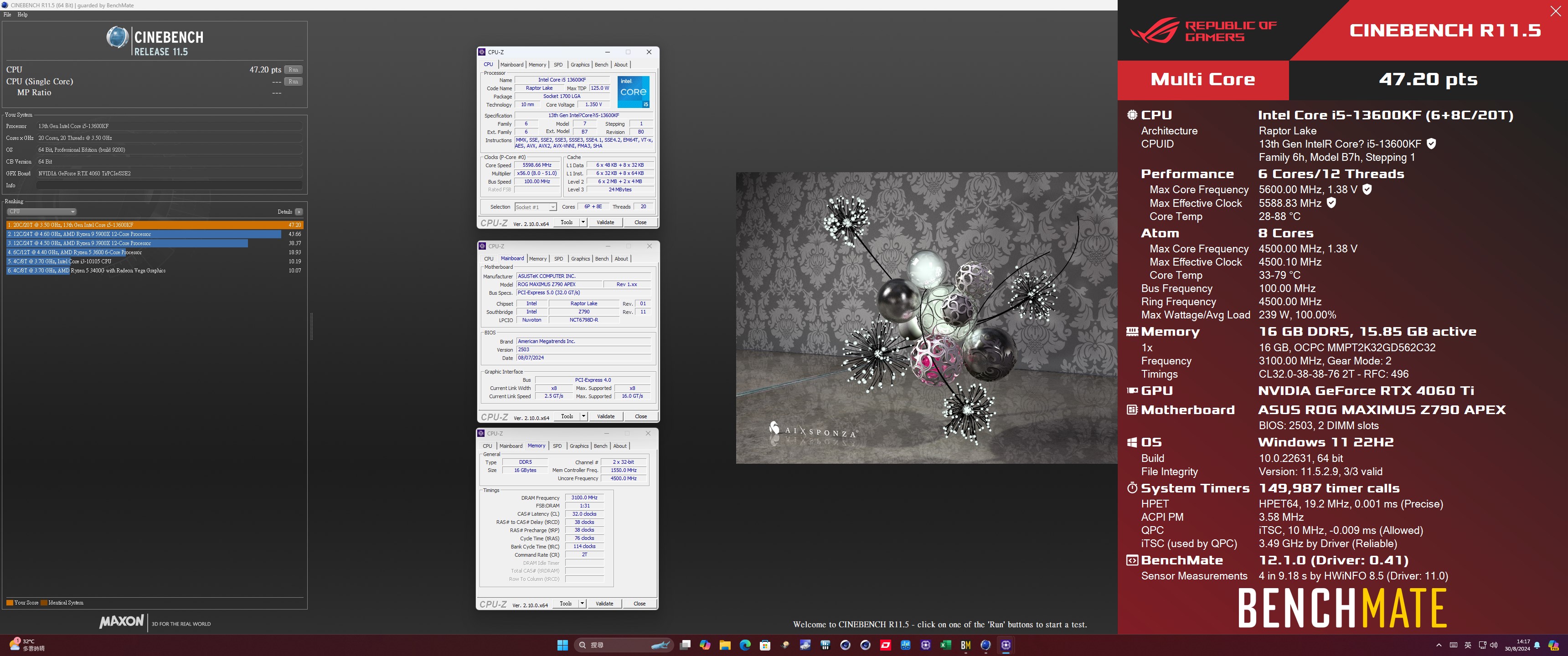
Task: Click the Details arrow in Ranking panel
Action: coord(298,212)
